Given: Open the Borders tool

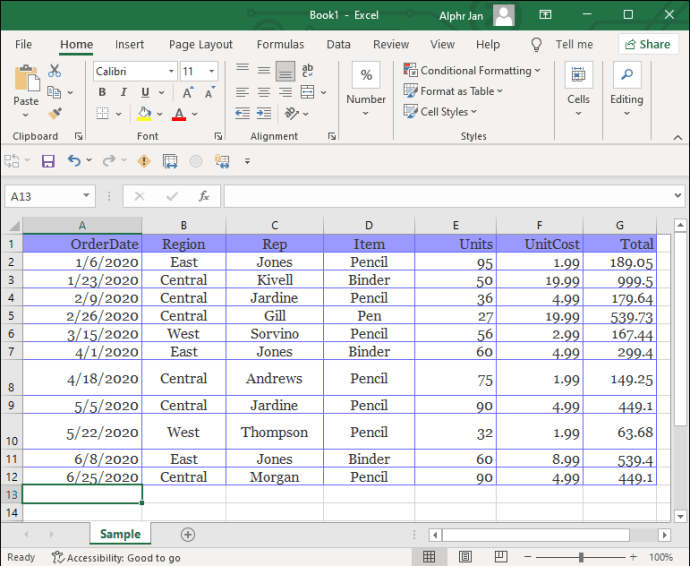Looking at the screenshot, I should 103,114.
